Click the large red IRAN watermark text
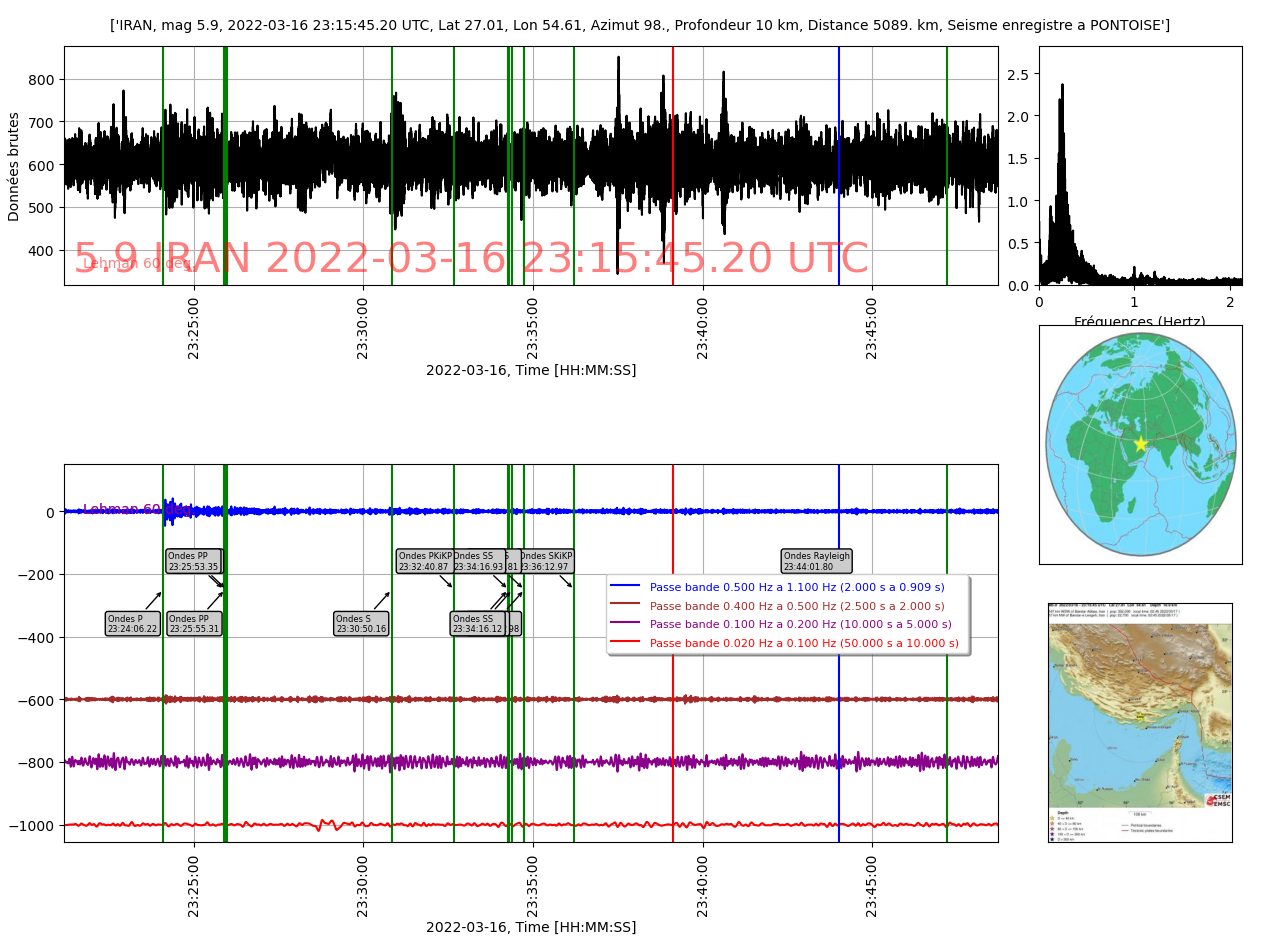 [471, 259]
